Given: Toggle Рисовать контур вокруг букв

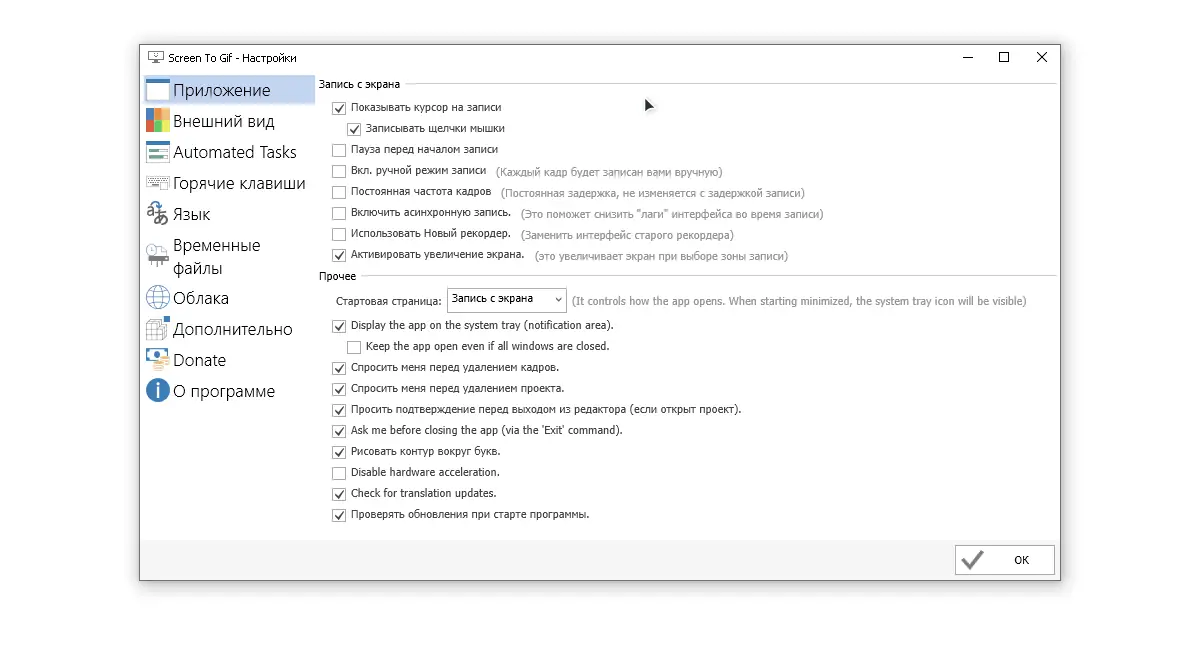Looking at the screenshot, I should [x=339, y=452].
